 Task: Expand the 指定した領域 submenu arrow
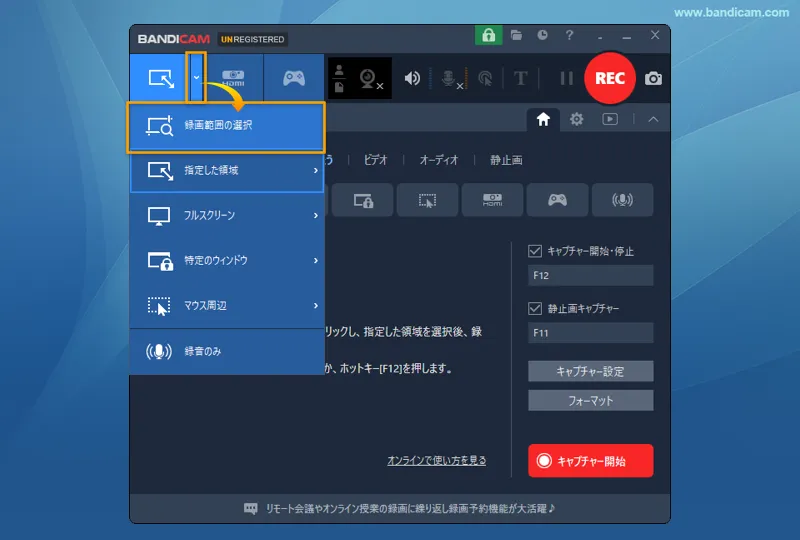pyautogui.click(x=316, y=170)
